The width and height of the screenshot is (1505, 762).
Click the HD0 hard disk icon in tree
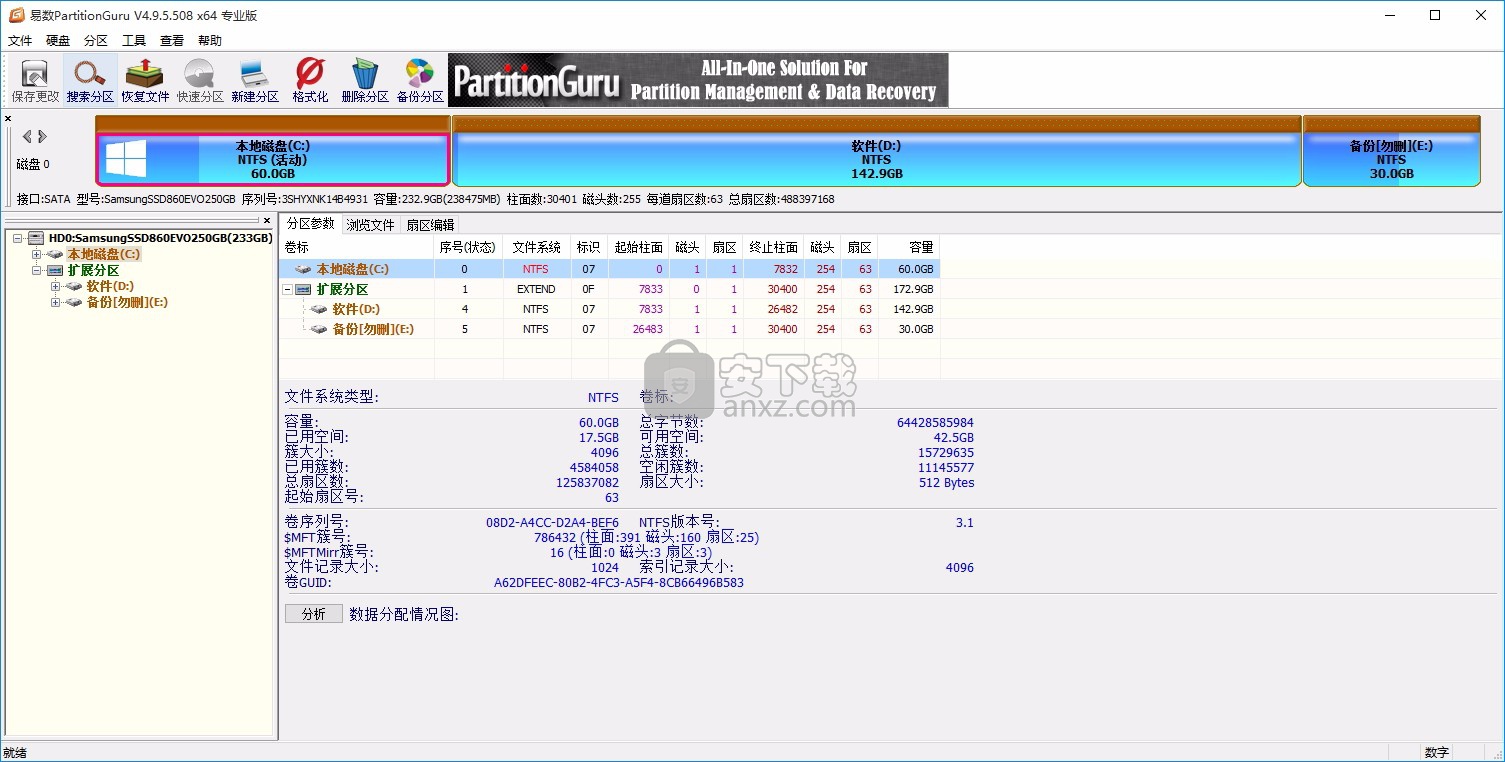click(x=37, y=238)
